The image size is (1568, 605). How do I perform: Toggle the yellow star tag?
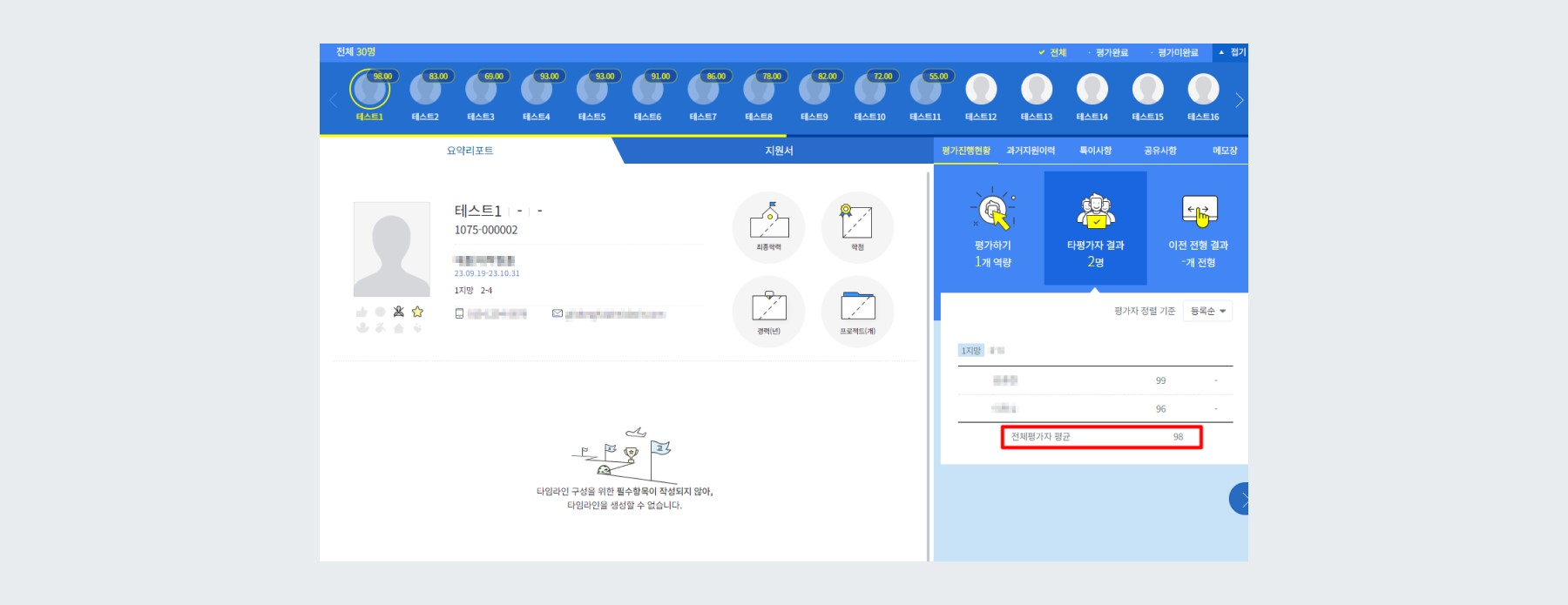tap(417, 312)
